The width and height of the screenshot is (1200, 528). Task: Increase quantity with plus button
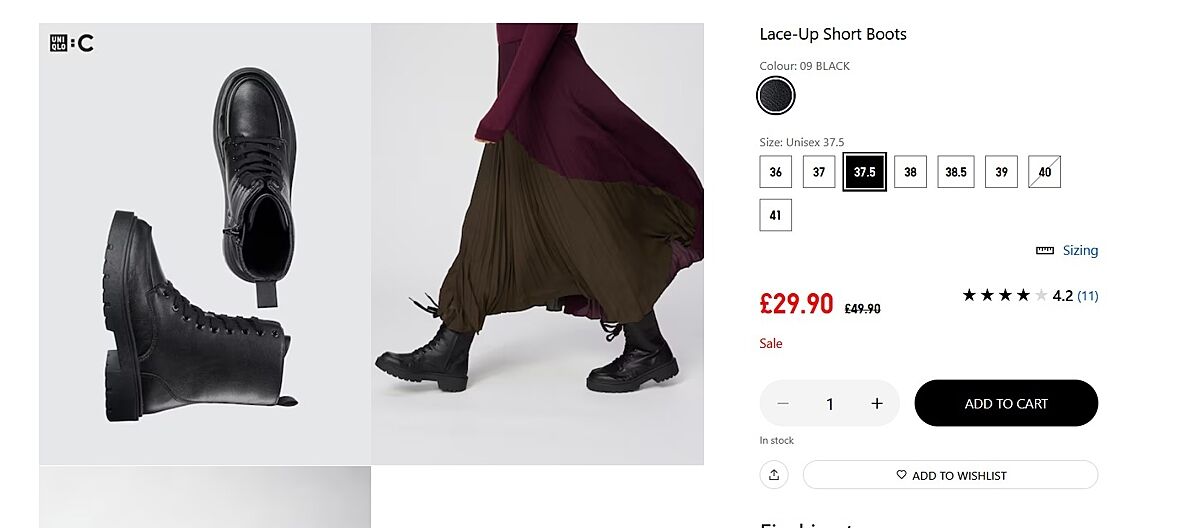877,404
